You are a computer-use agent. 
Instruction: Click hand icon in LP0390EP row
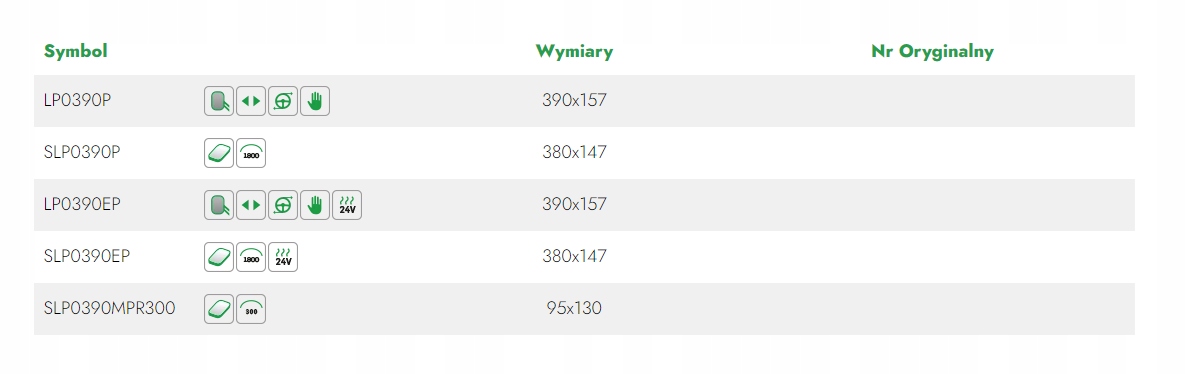coord(315,205)
